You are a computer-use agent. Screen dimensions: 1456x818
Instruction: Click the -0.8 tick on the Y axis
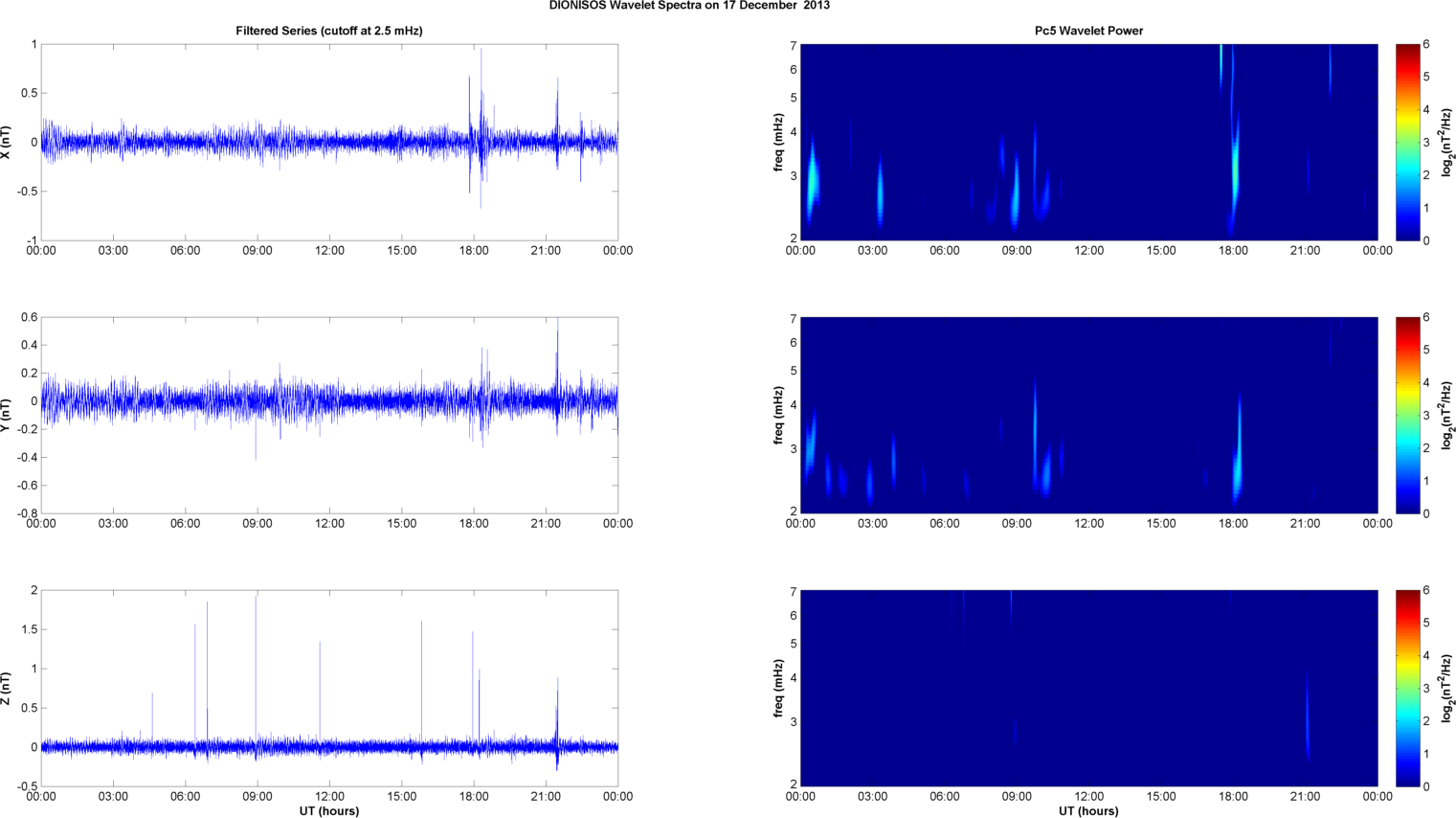[x=27, y=513]
